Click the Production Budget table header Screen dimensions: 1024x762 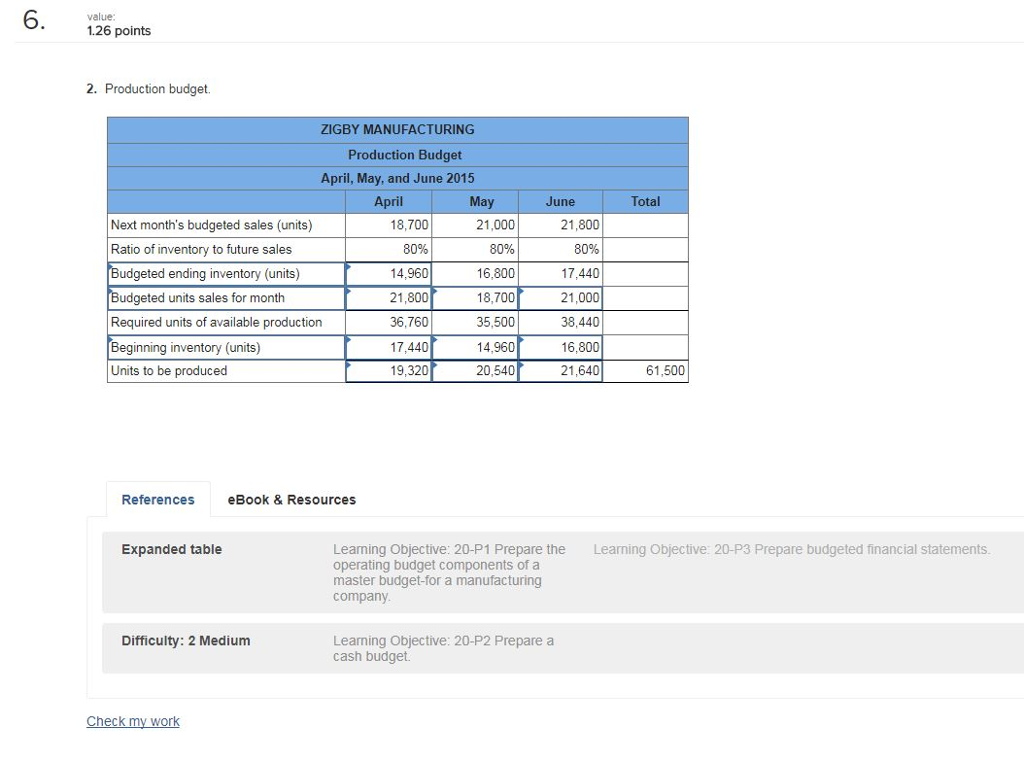tap(404, 154)
